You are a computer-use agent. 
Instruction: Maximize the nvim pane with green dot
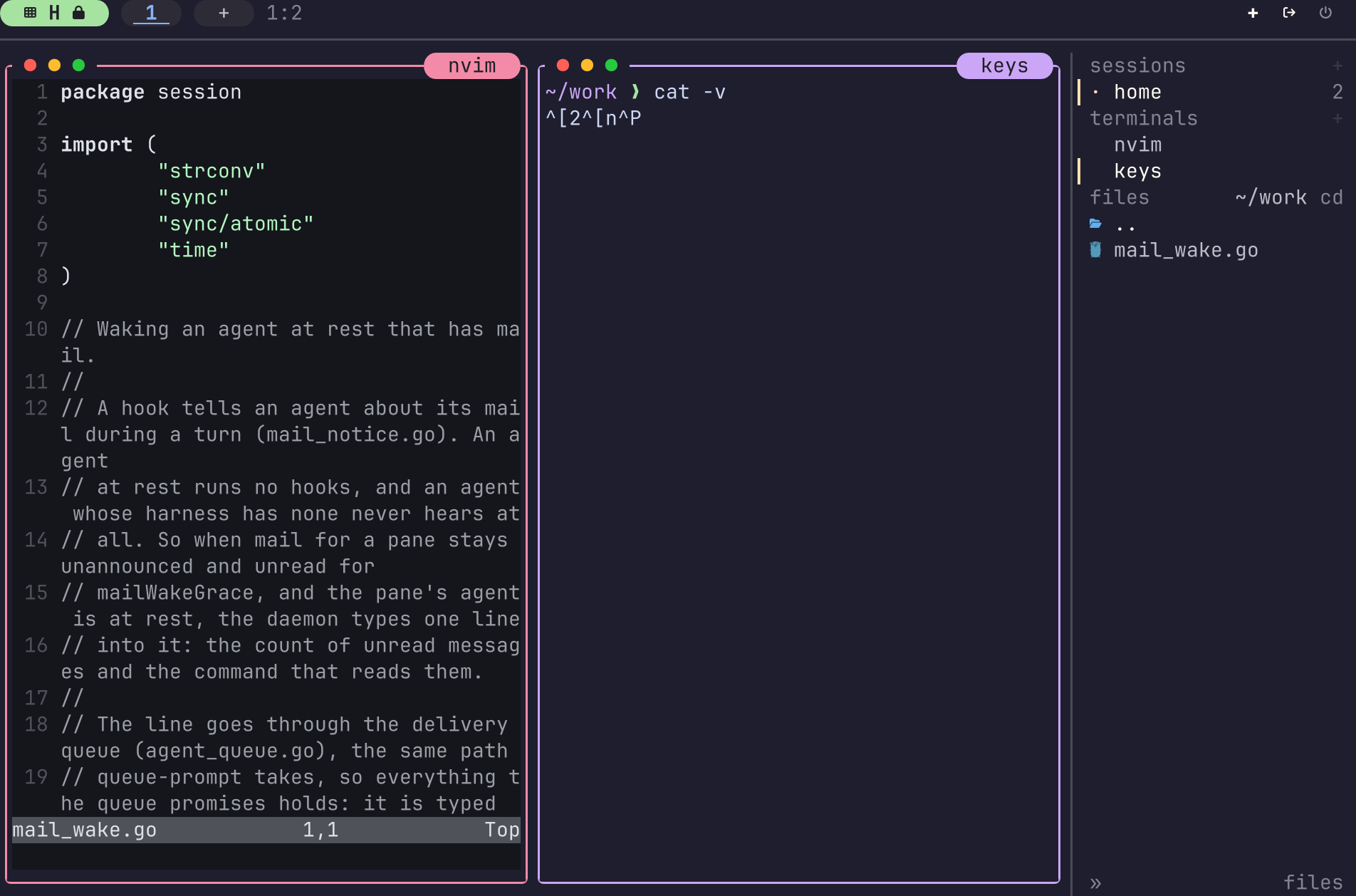(x=78, y=66)
